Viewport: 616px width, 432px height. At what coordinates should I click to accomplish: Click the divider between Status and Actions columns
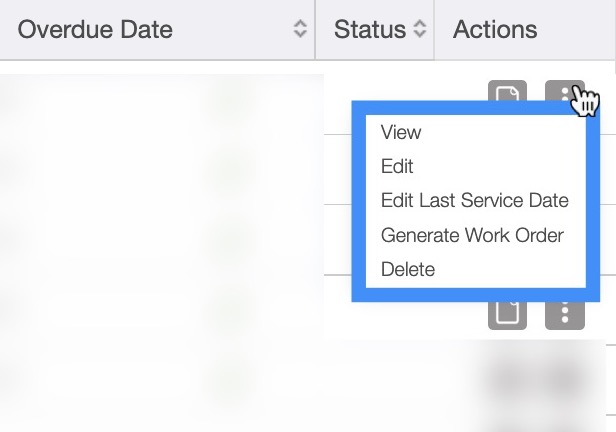point(434,30)
